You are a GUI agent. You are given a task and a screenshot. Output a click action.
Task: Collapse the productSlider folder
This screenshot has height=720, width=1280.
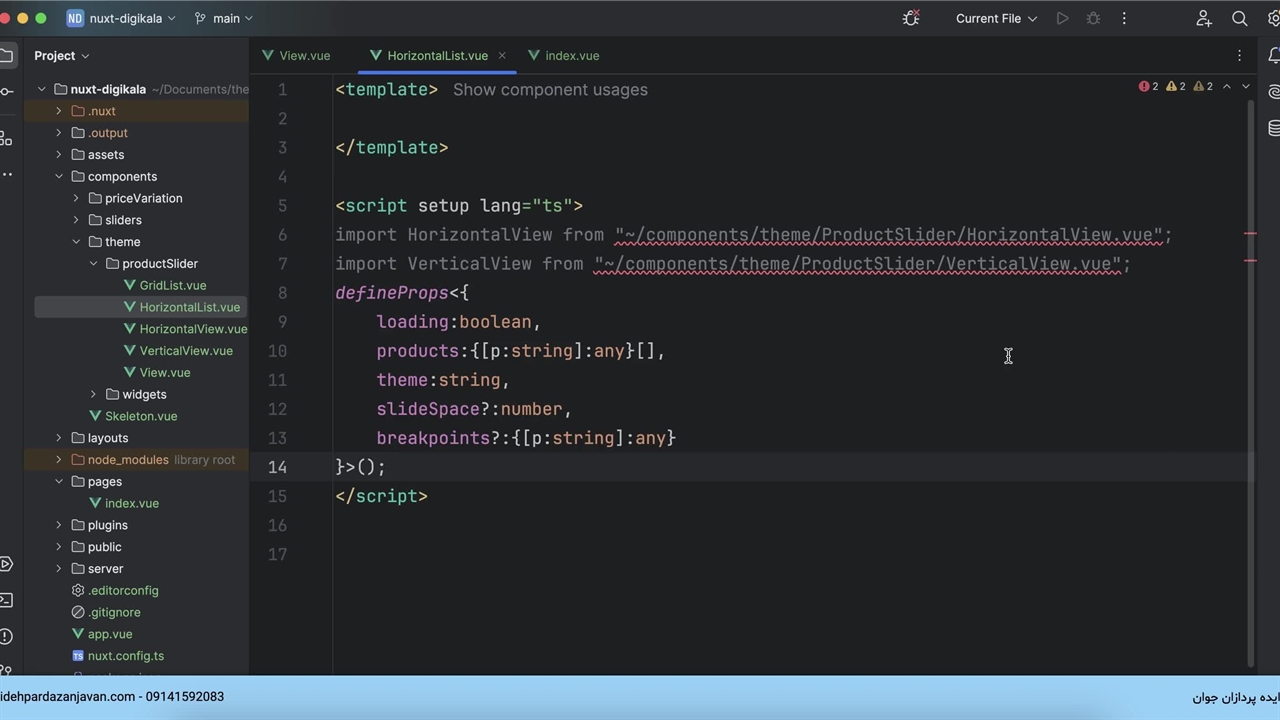(94, 264)
